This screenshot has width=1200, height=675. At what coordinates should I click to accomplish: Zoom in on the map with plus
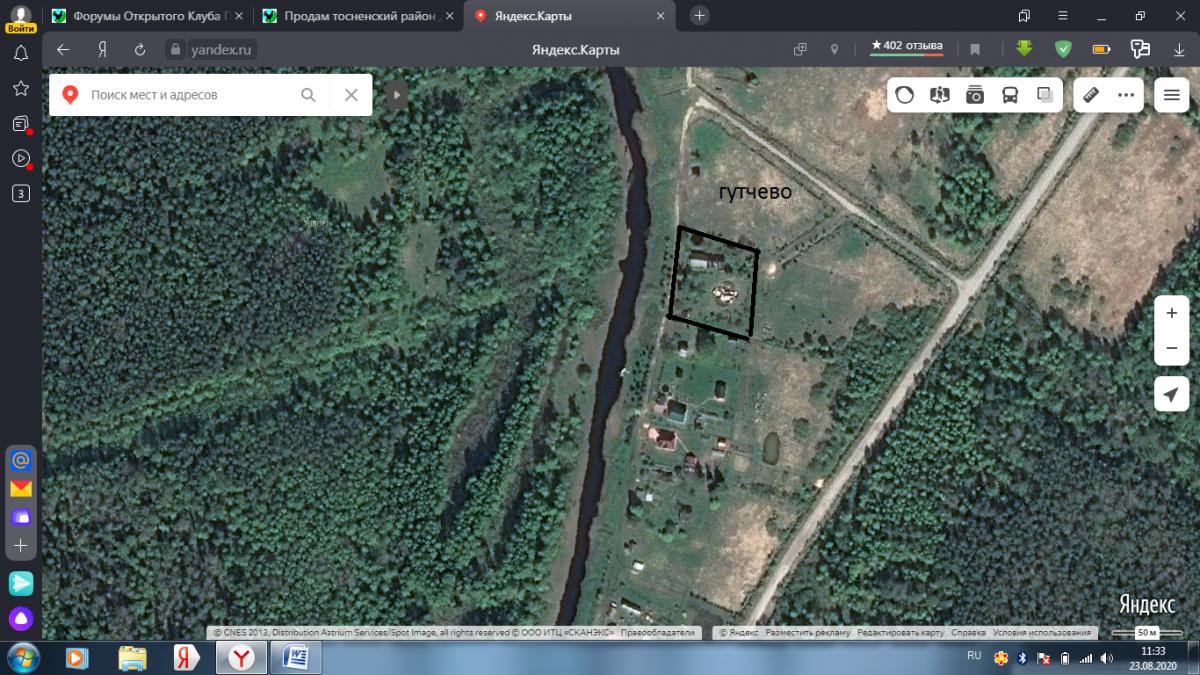coord(1171,313)
